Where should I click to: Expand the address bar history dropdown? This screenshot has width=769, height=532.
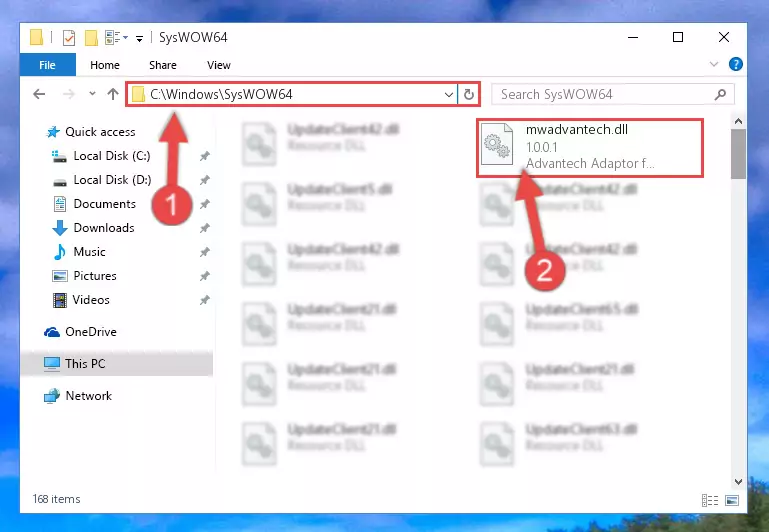(448, 94)
